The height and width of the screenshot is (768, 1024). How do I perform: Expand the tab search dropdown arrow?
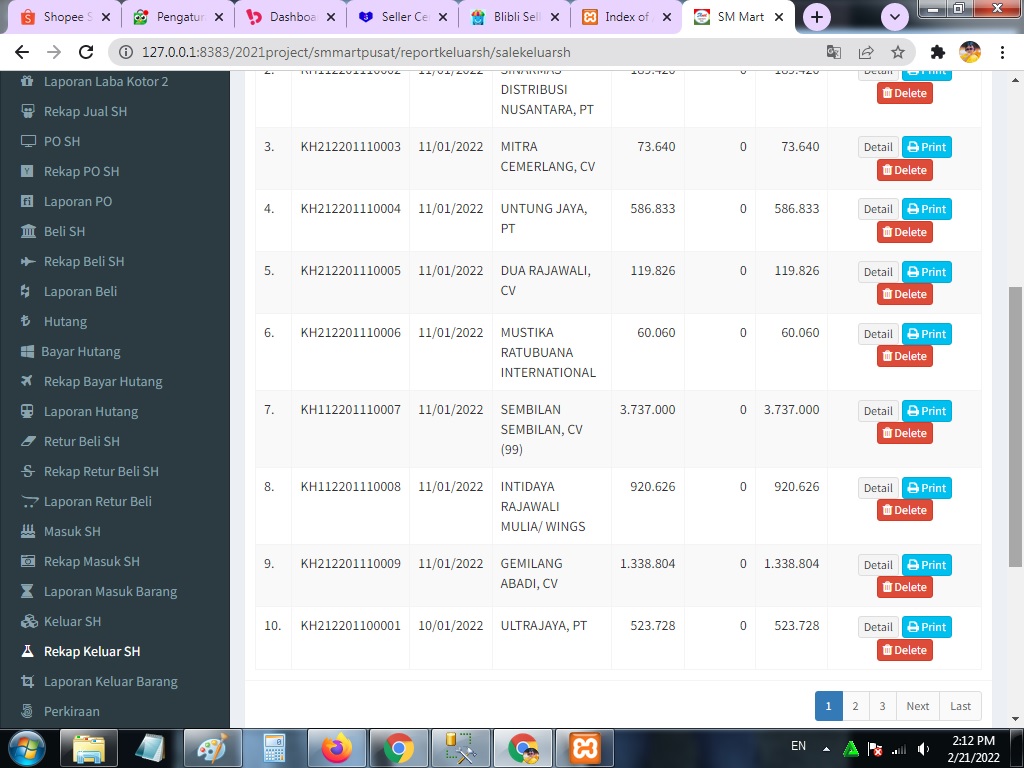(894, 17)
